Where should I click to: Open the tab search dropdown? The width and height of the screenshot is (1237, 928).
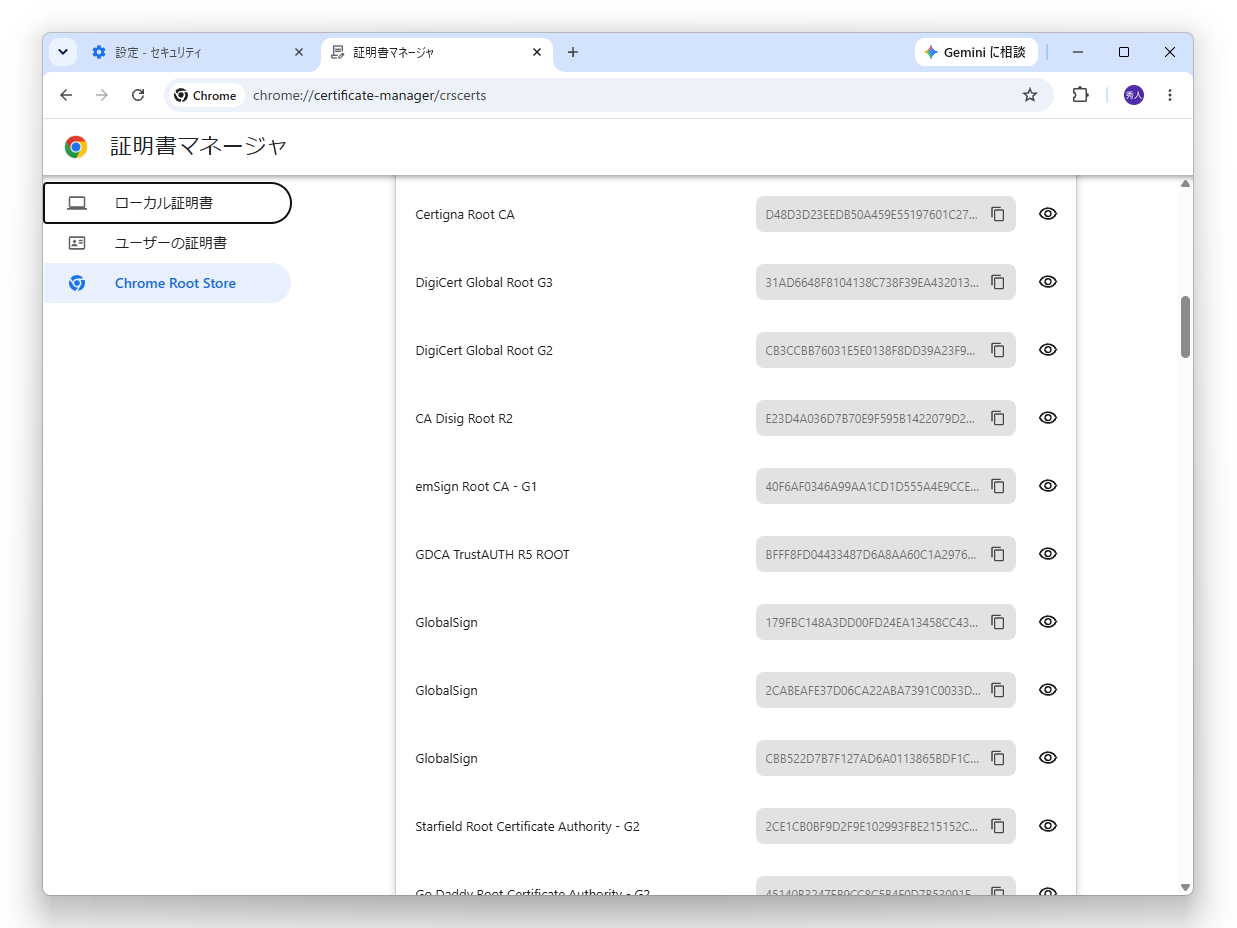(63, 52)
